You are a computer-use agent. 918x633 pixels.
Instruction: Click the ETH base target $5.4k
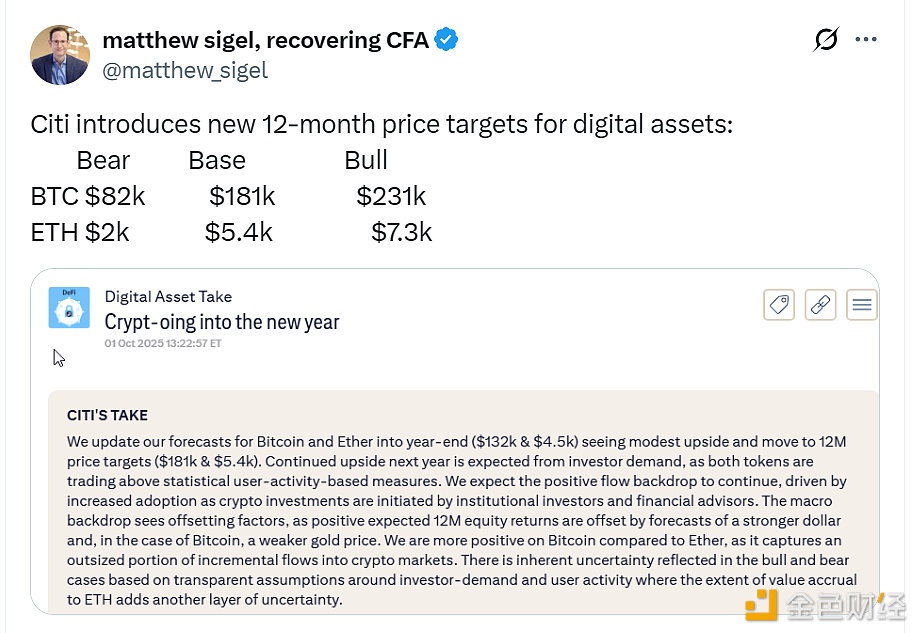tap(239, 232)
